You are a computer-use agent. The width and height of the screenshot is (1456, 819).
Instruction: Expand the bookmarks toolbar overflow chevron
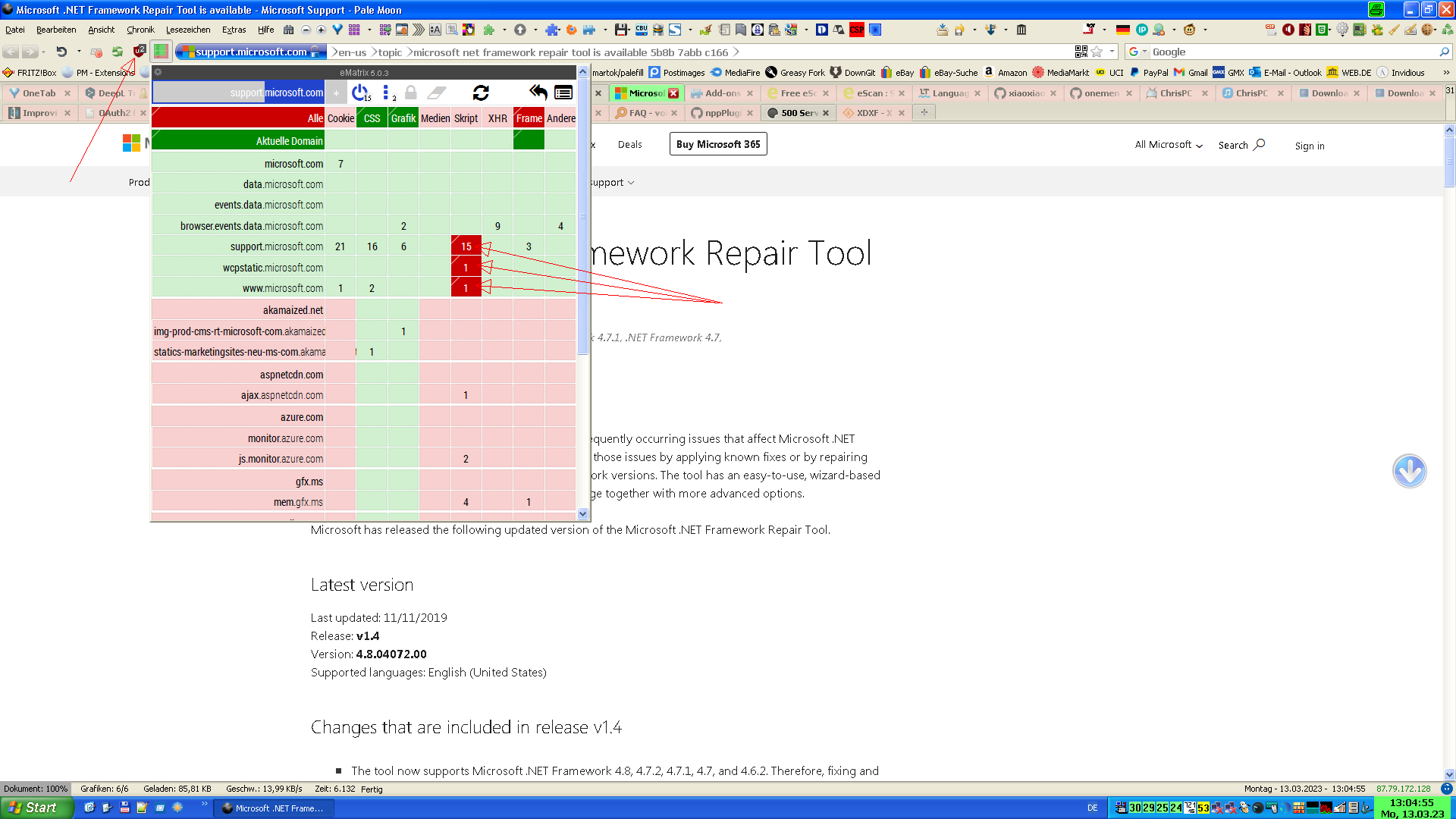(1445, 73)
